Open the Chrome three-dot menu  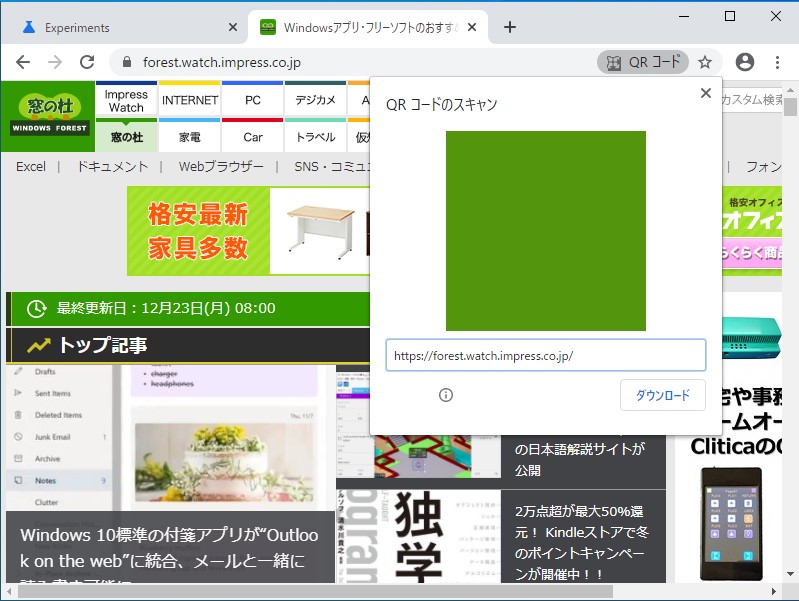(777, 62)
